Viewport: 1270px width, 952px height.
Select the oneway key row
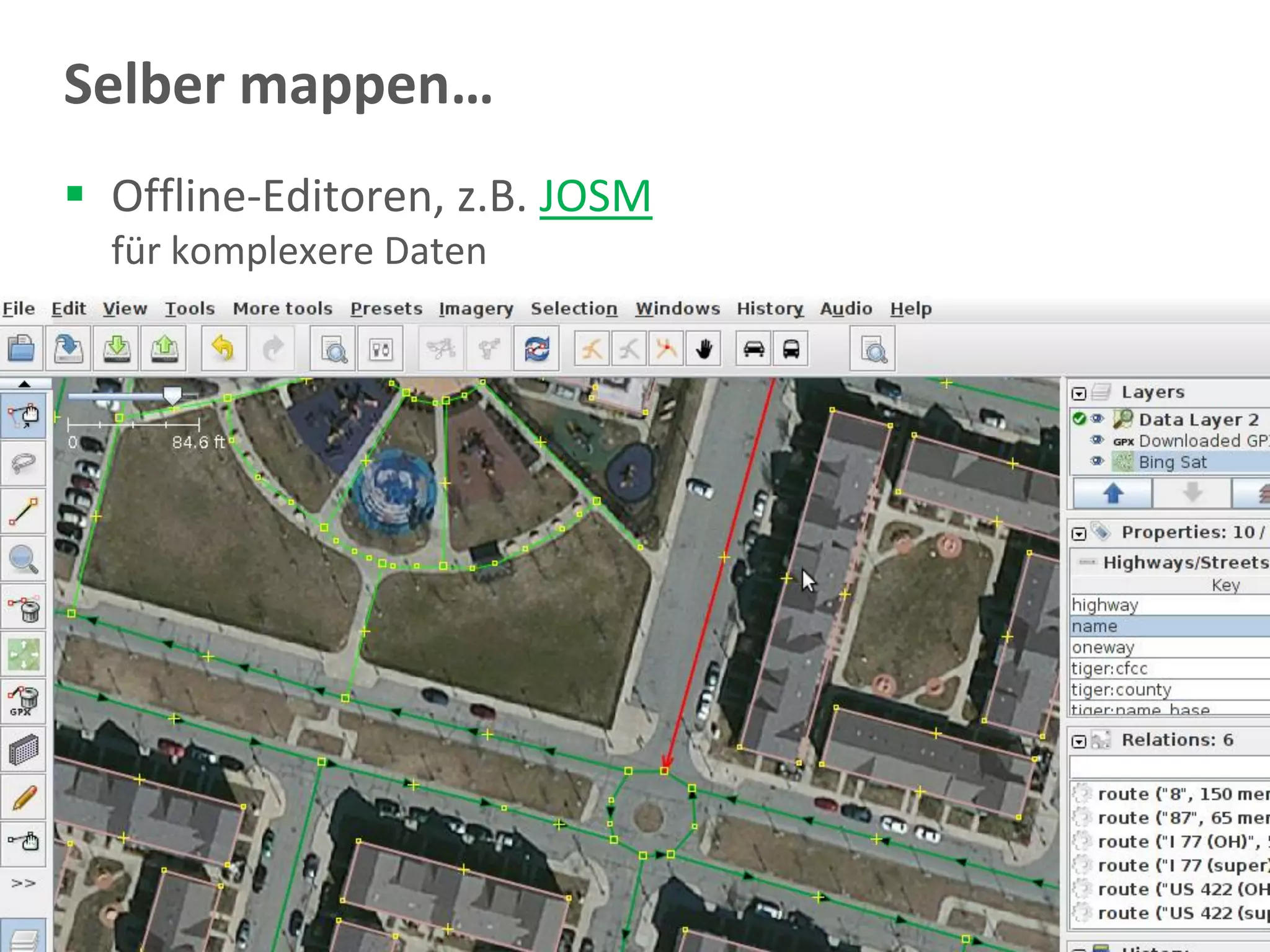[x=1170, y=647]
